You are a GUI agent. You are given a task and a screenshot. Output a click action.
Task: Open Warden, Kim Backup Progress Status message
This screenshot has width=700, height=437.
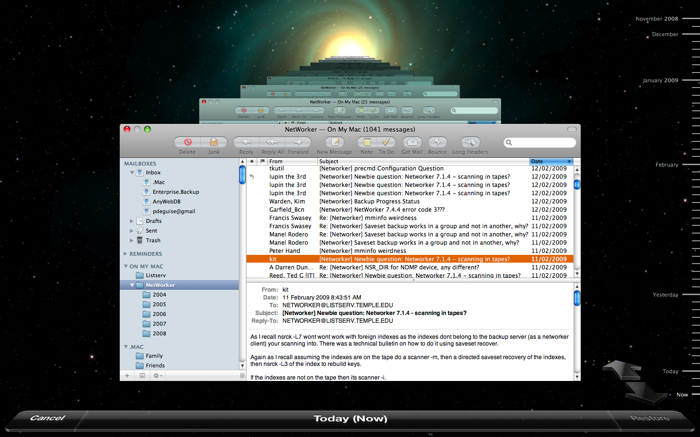tap(410, 201)
